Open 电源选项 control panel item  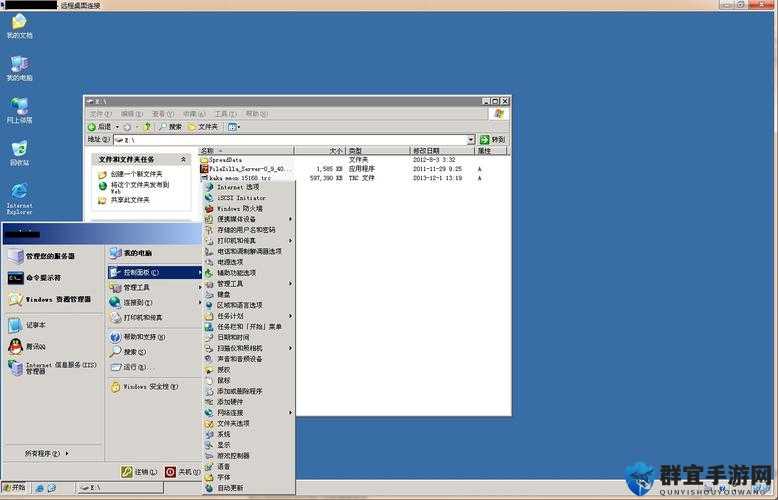pos(249,262)
